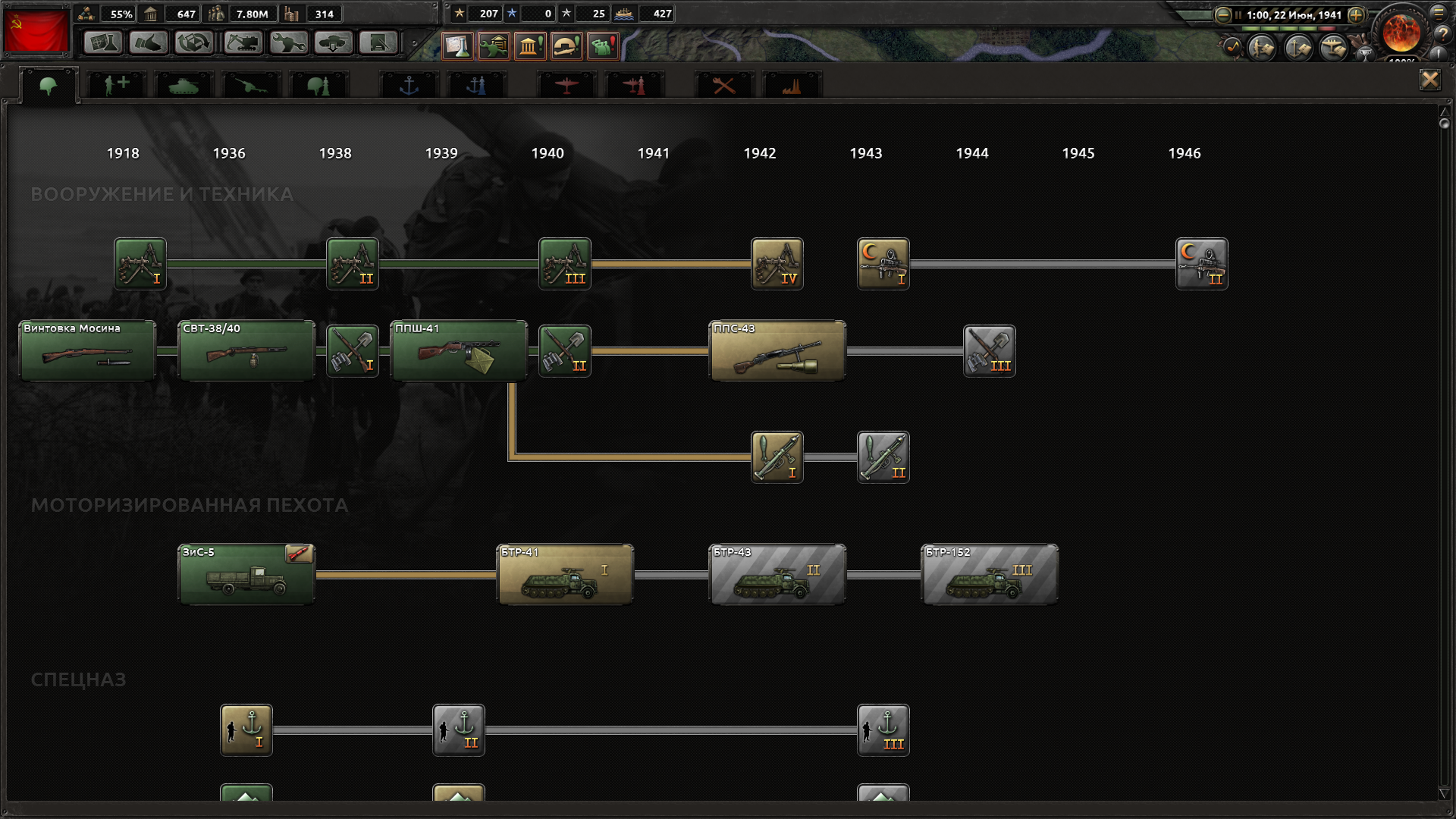This screenshot has width=1456, height=819.
Task: Switch to the artillery cannon tab
Action: pos(251,85)
